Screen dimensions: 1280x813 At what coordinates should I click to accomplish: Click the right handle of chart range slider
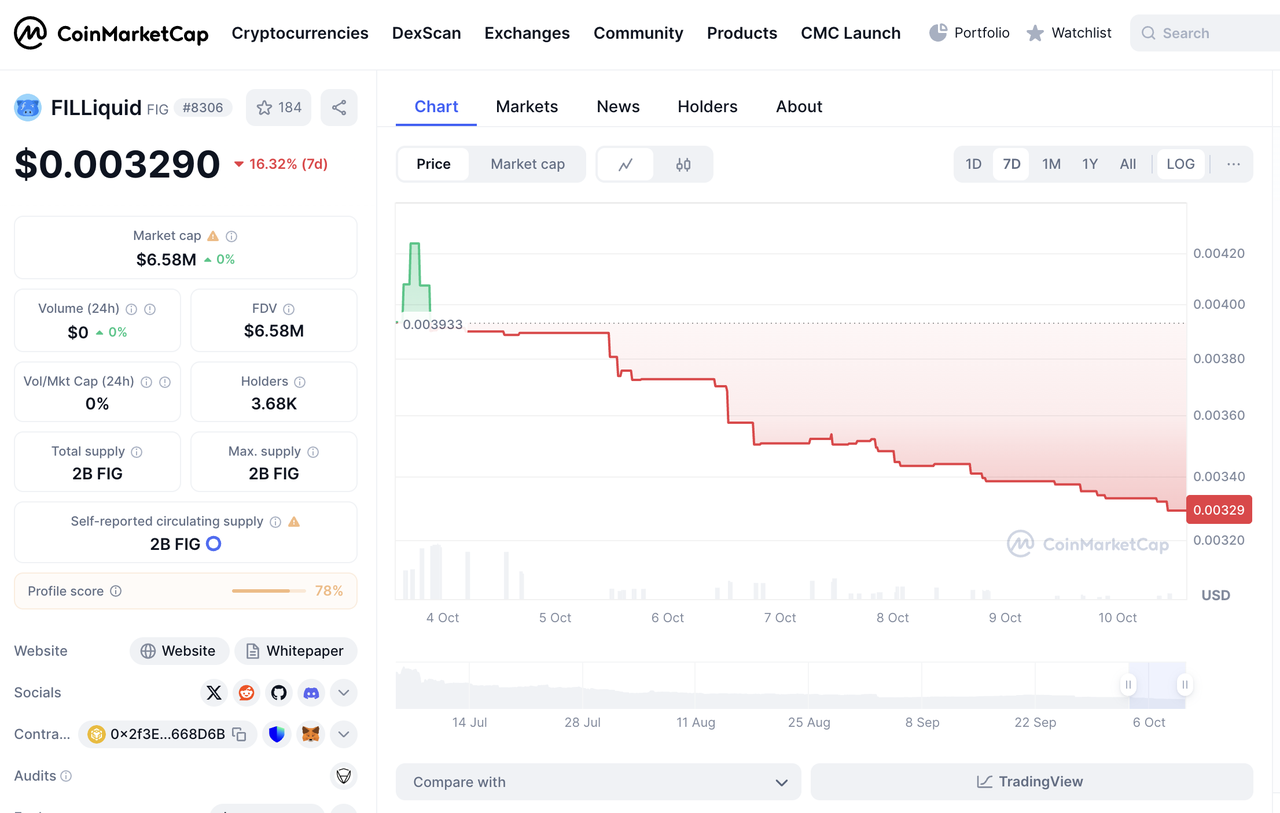click(x=1185, y=685)
